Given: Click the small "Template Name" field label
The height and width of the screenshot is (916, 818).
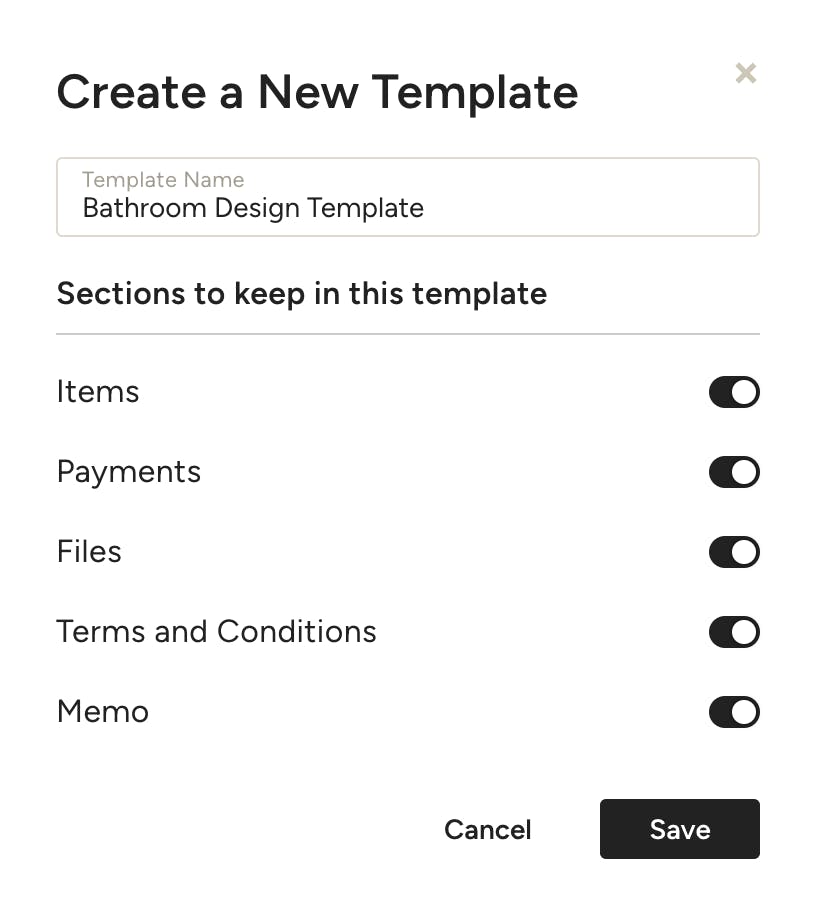Looking at the screenshot, I should [x=163, y=180].
